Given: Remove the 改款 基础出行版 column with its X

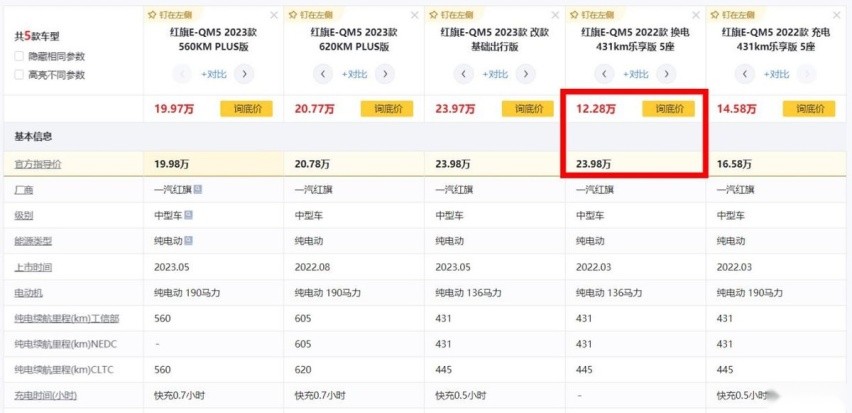Looking at the screenshot, I should tap(555, 15).
